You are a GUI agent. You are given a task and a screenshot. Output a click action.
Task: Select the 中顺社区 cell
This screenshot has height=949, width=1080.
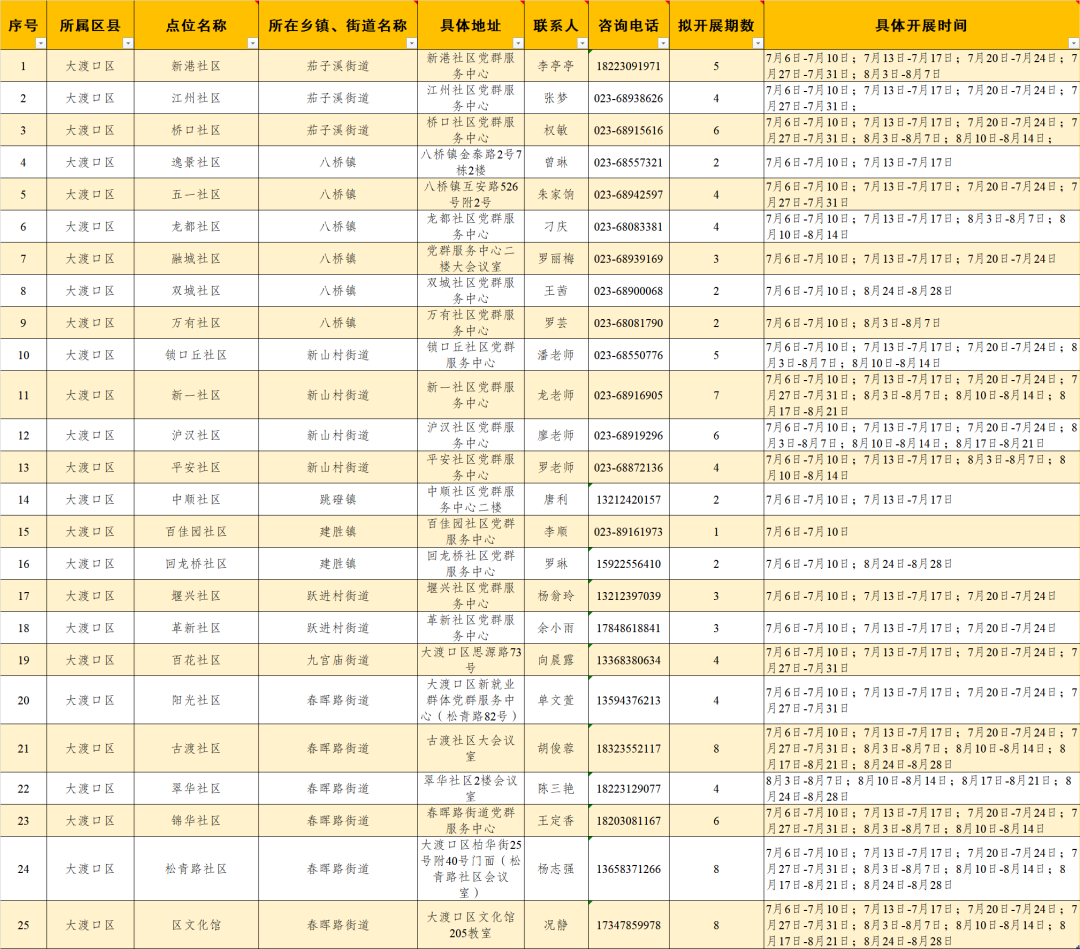point(196,500)
